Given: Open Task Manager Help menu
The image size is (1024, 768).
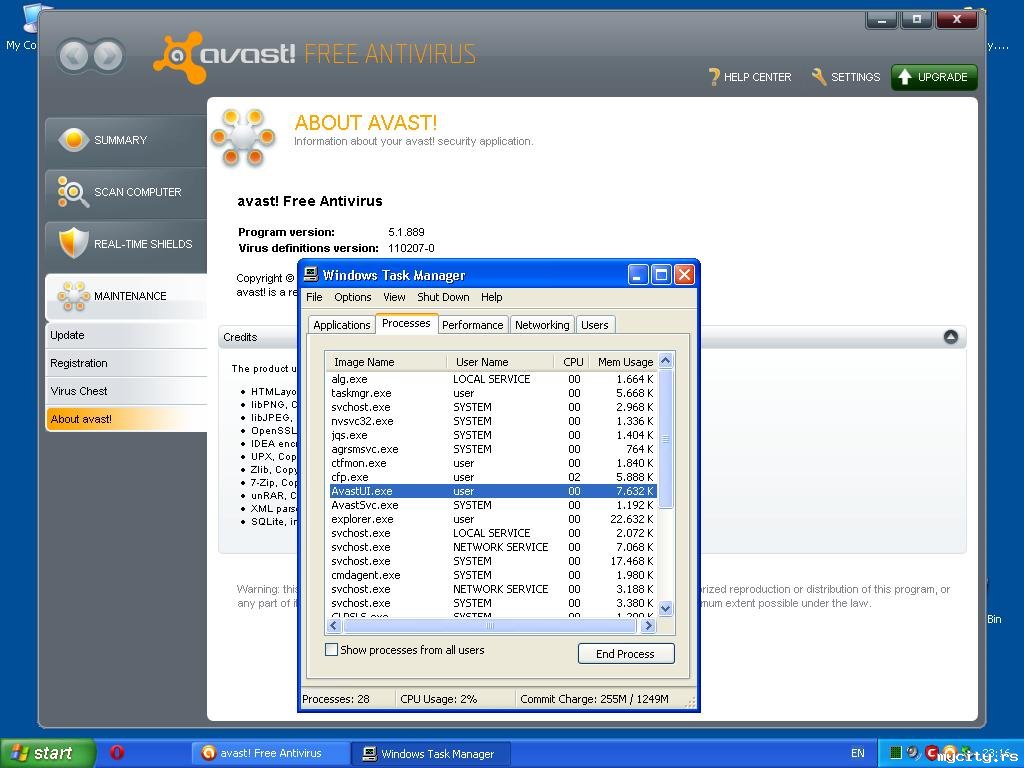Looking at the screenshot, I should point(491,297).
